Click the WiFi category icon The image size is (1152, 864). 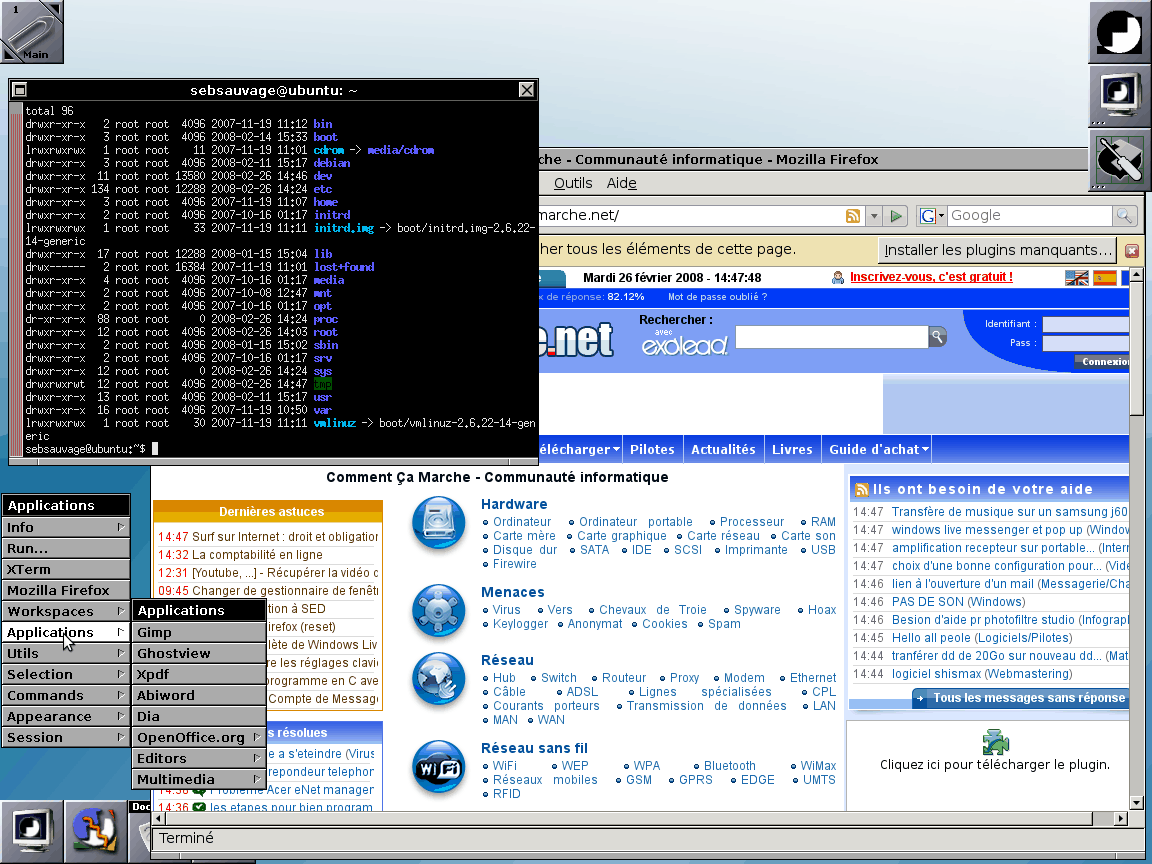[x=439, y=767]
